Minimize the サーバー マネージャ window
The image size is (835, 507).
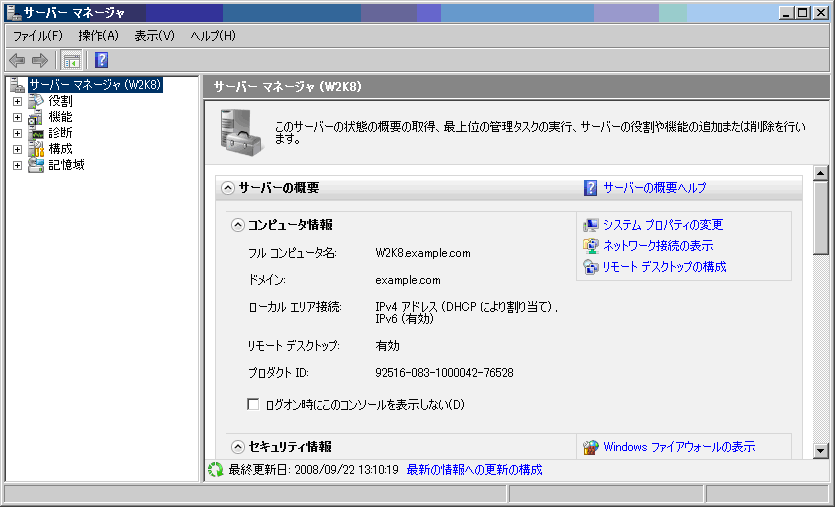(x=786, y=13)
